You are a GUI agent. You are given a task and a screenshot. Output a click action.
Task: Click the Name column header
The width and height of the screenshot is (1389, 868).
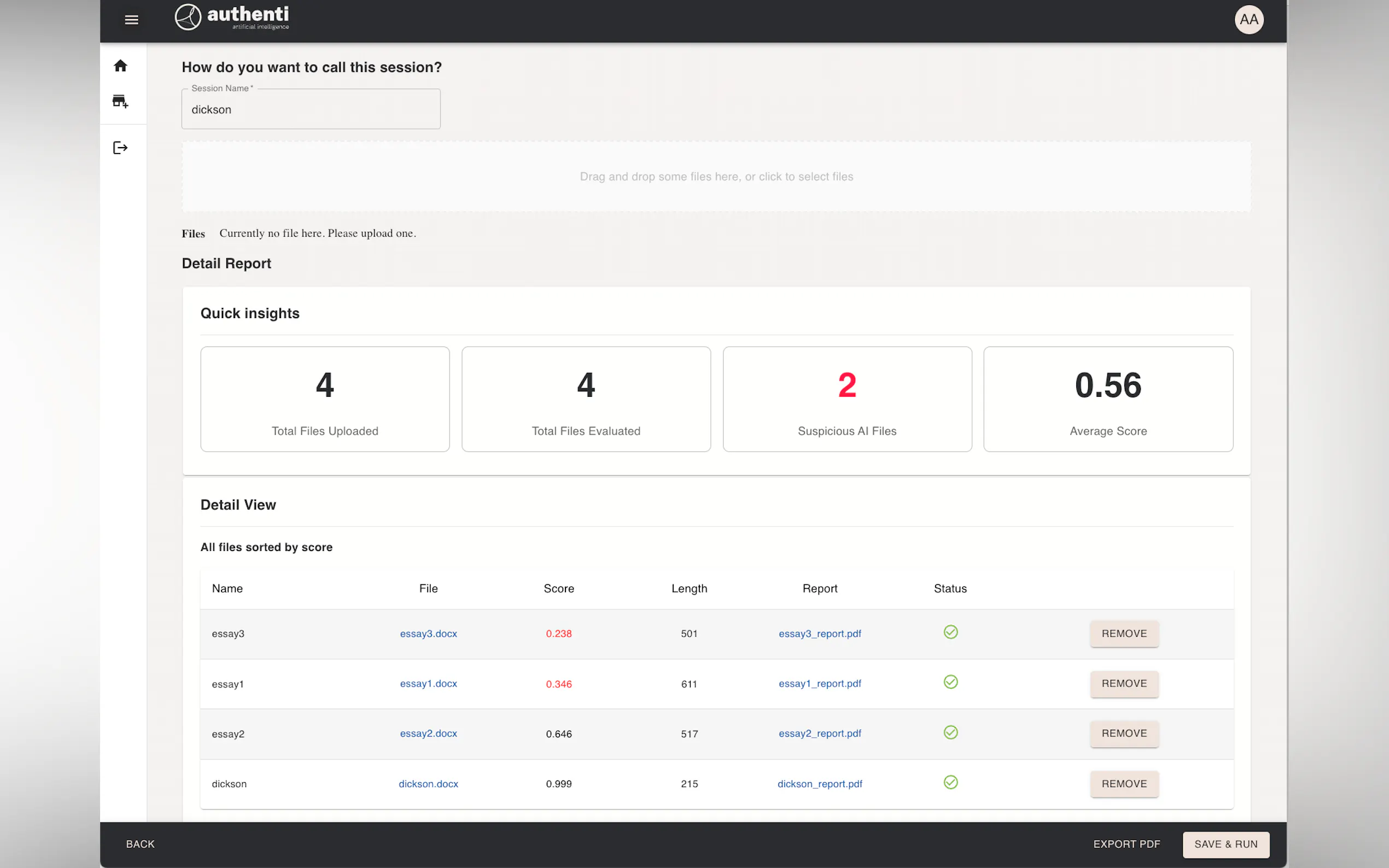point(227,589)
